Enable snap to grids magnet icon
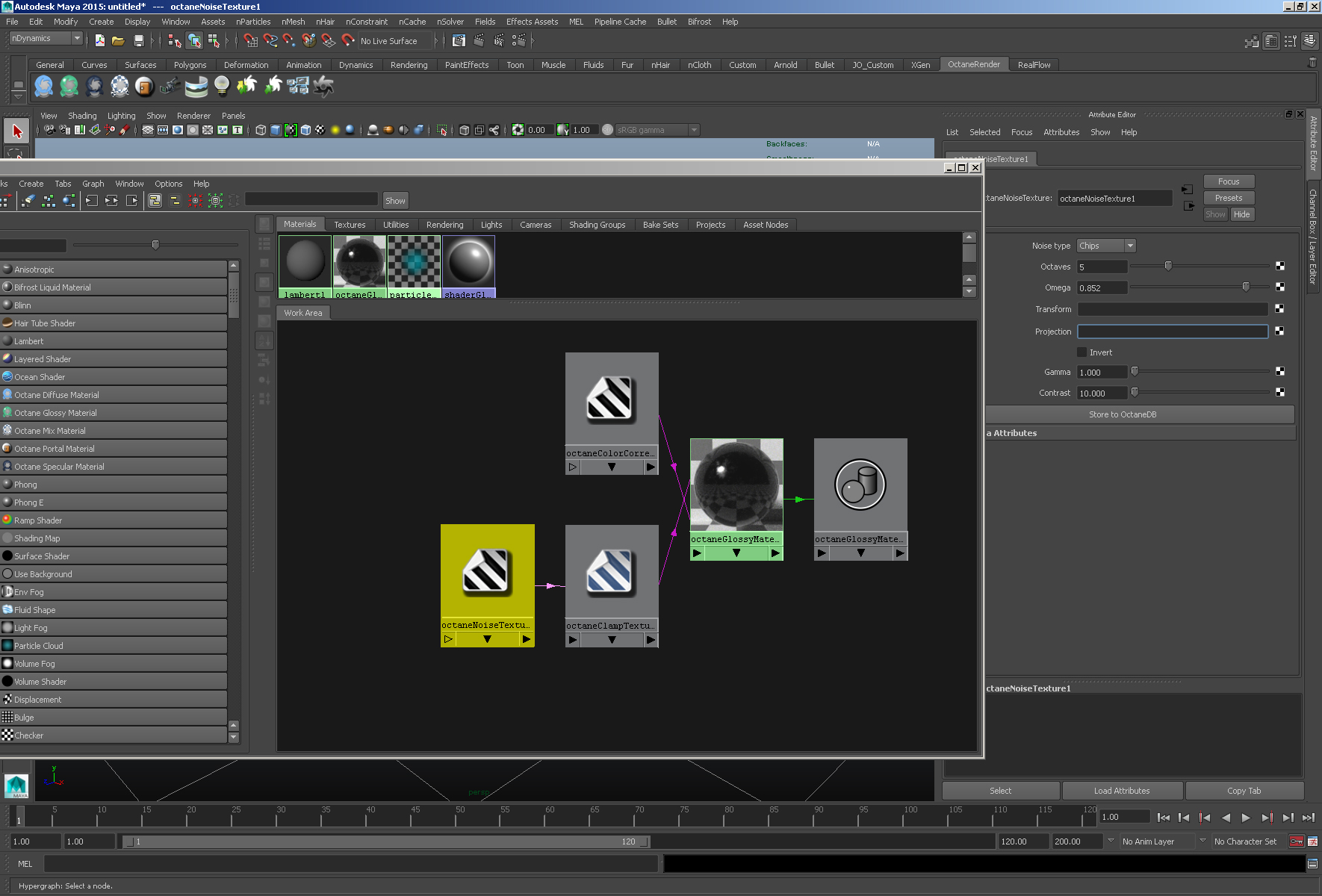Screen dimensions: 1322x896 pos(250,40)
